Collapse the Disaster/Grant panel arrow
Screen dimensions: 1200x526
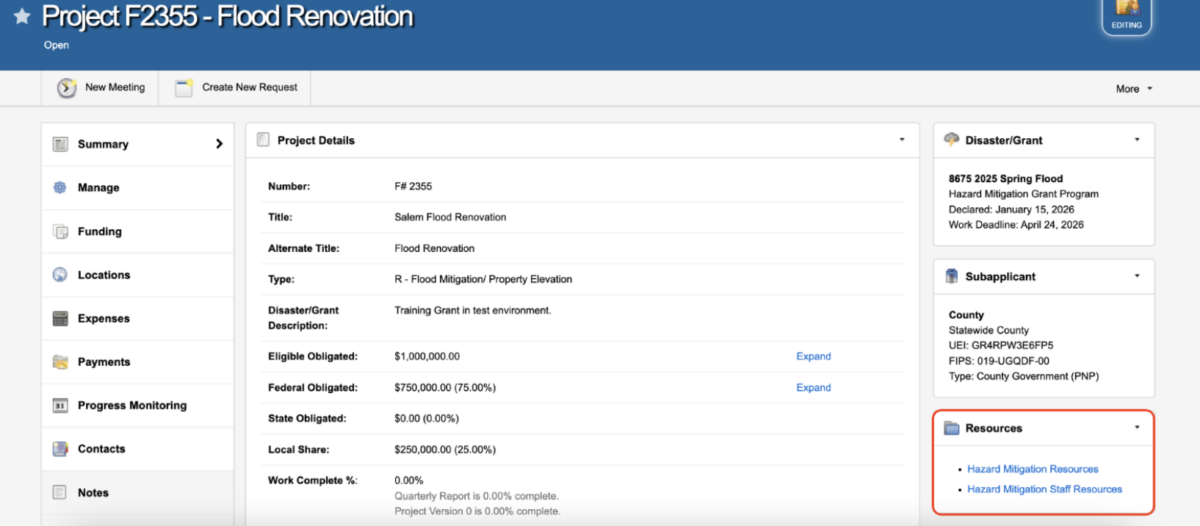click(x=1137, y=140)
